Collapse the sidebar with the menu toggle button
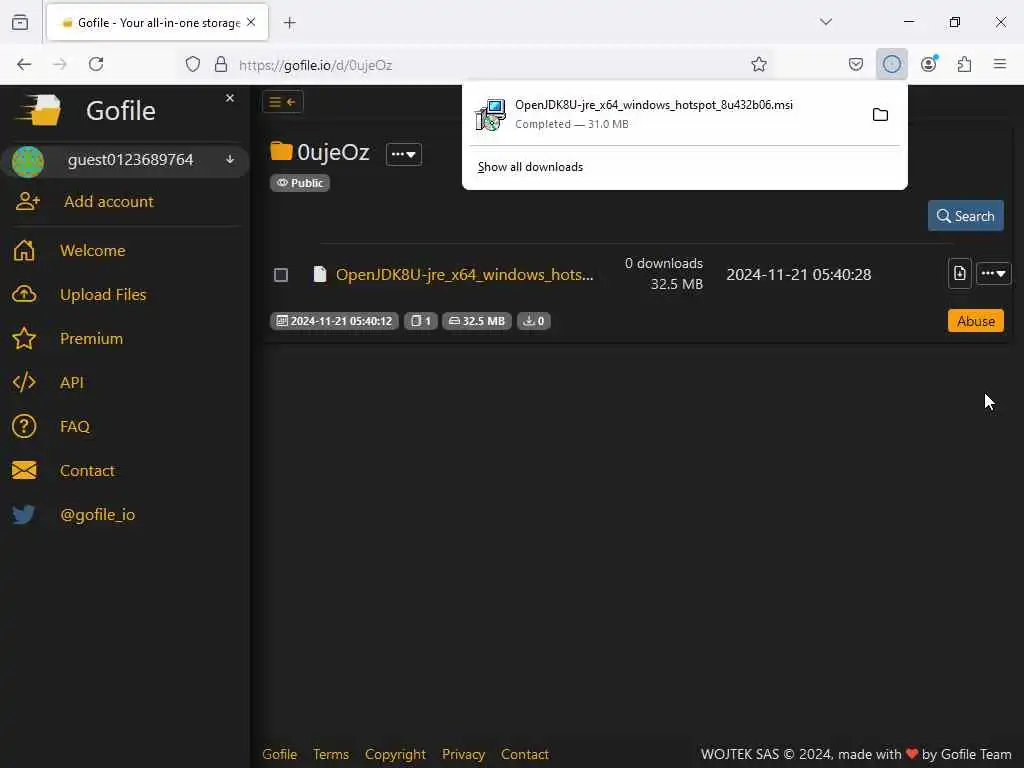Screen dimensions: 1024x768 coord(283,102)
